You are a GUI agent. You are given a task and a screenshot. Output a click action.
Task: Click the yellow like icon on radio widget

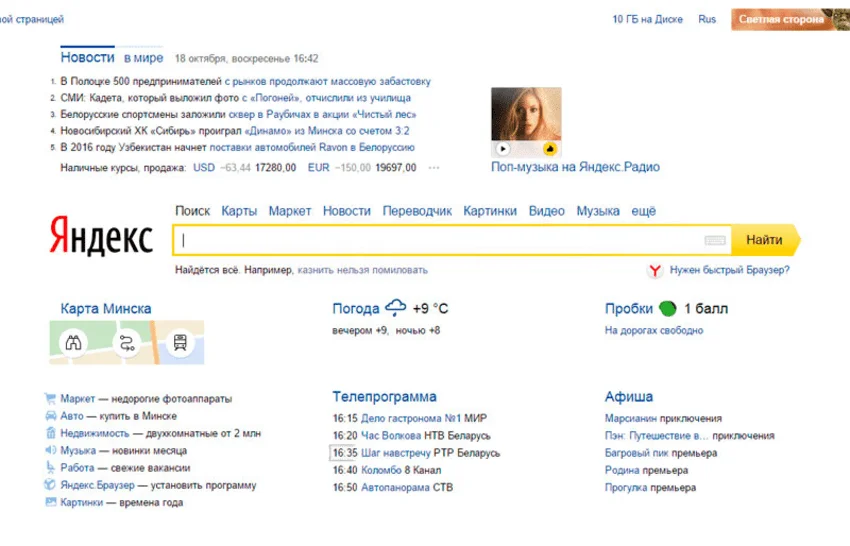click(549, 148)
